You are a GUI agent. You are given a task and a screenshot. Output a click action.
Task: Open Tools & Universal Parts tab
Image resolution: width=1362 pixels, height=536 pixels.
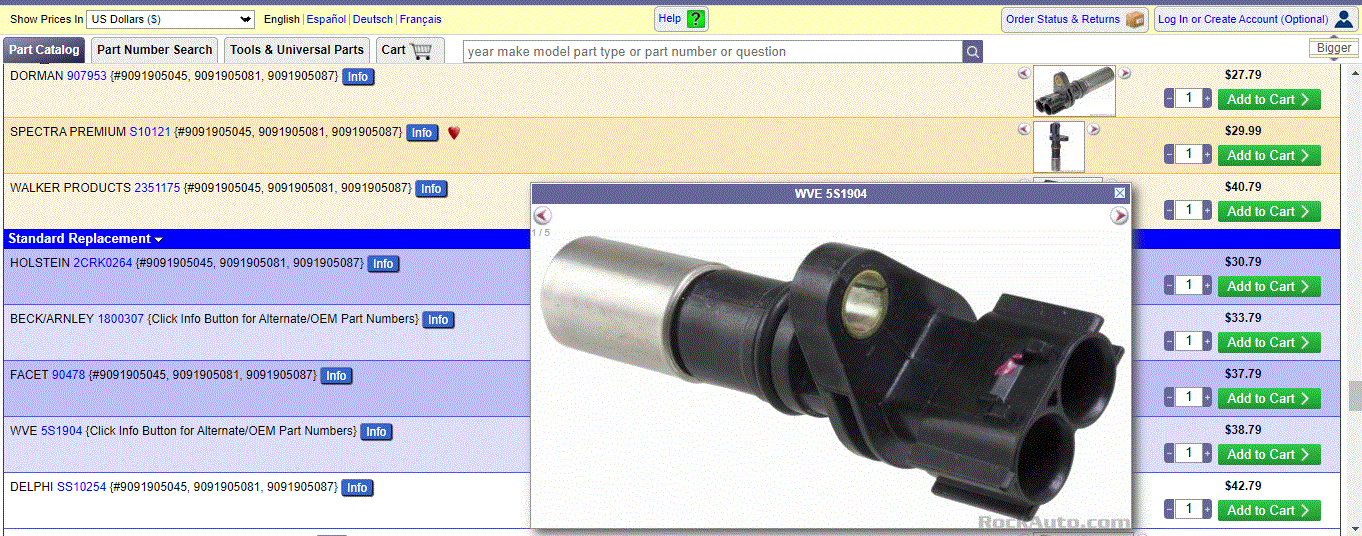coord(297,50)
